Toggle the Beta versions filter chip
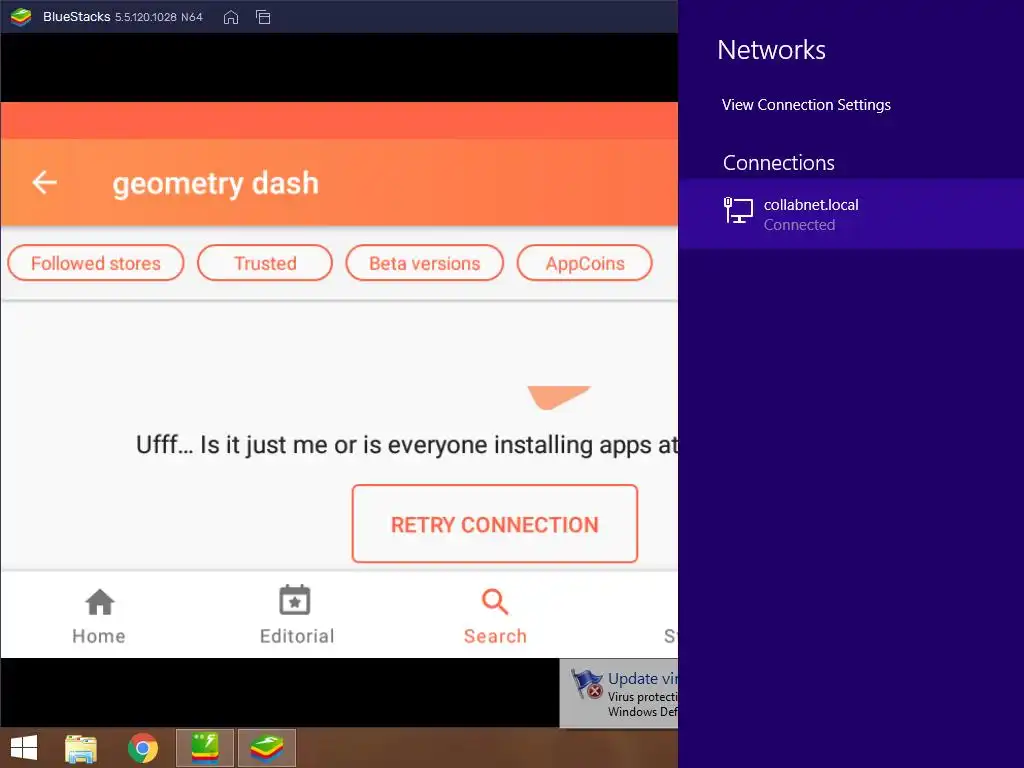The height and width of the screenshot is (768, 1024). point(424,263)
